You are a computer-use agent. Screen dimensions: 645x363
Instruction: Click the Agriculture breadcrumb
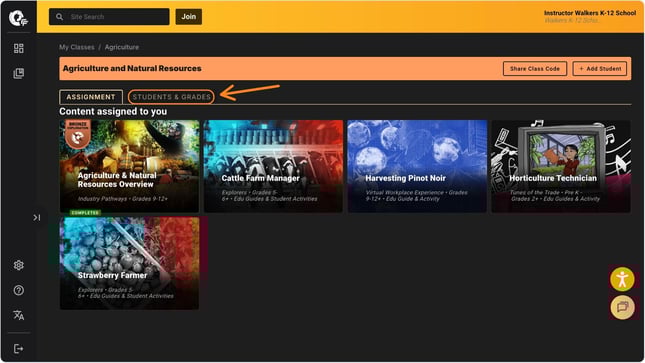[x=122, y=47]
